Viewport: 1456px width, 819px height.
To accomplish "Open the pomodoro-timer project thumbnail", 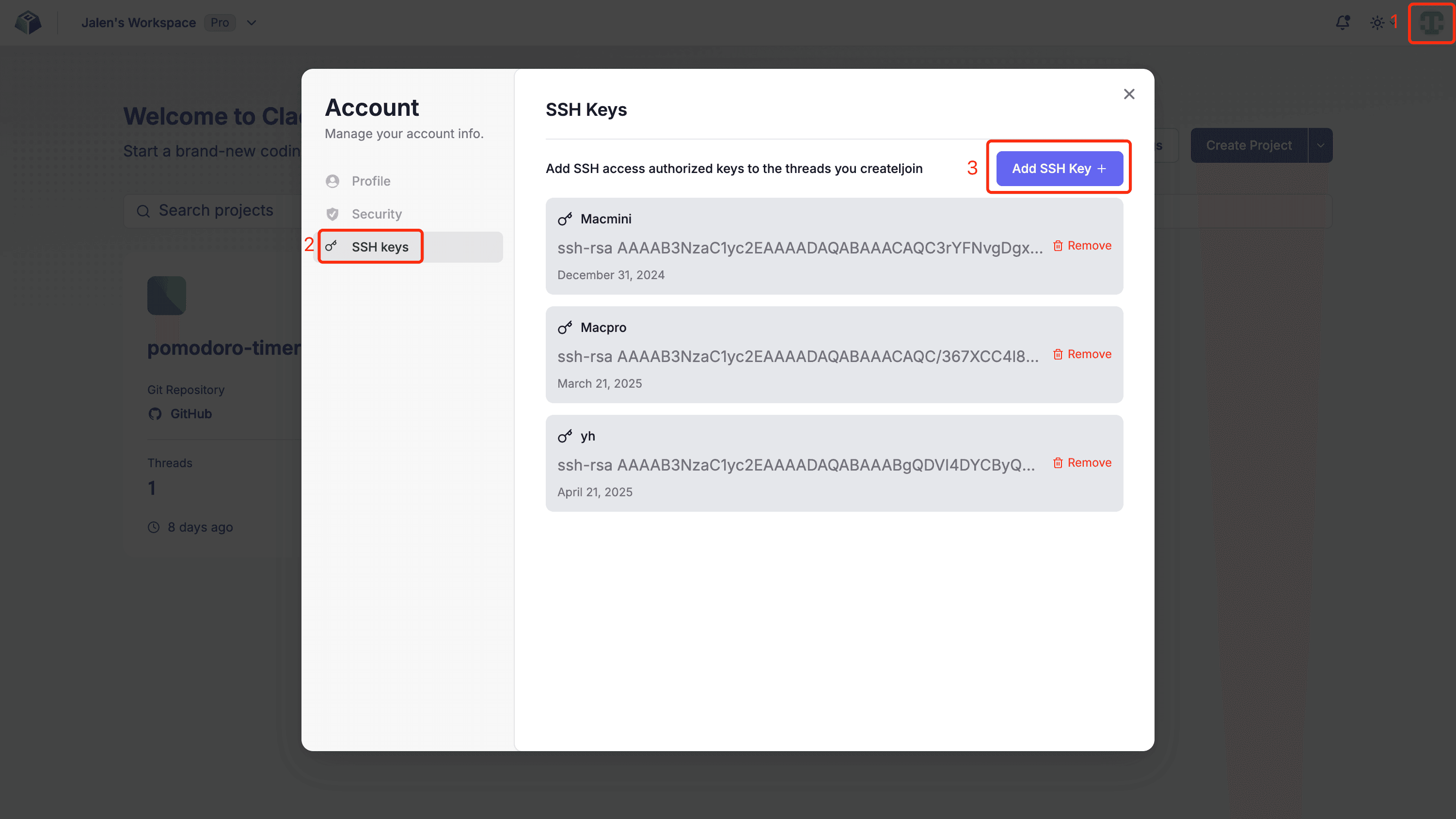I will pyautogui.click(x=167, y=295).
